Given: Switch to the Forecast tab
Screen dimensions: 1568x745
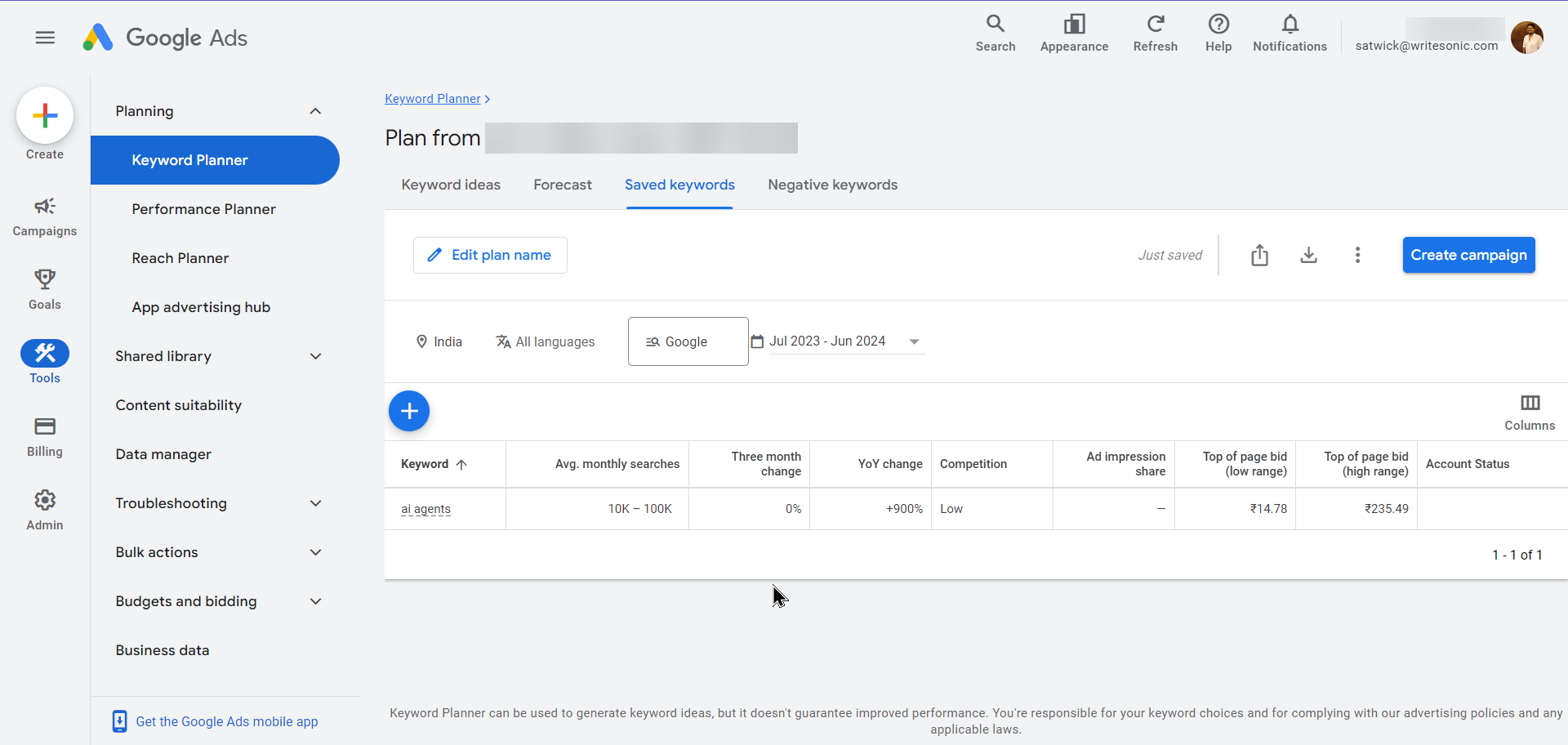Looking at the screenshot, I should (x=562, y=185).
